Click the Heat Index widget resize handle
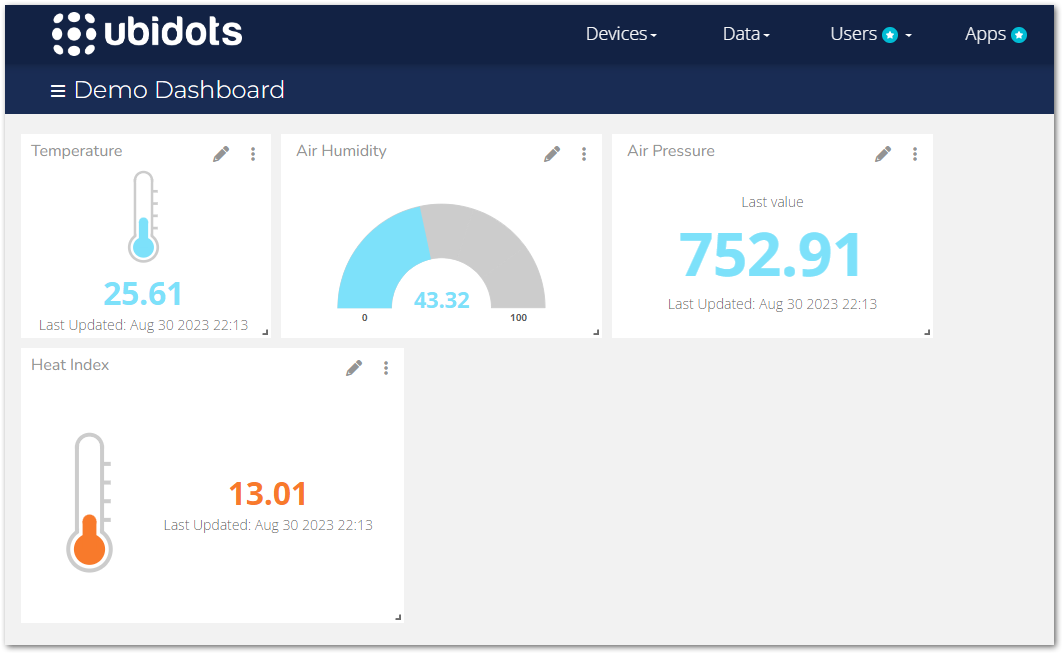The image size is (1063, 654). (397, 615)
